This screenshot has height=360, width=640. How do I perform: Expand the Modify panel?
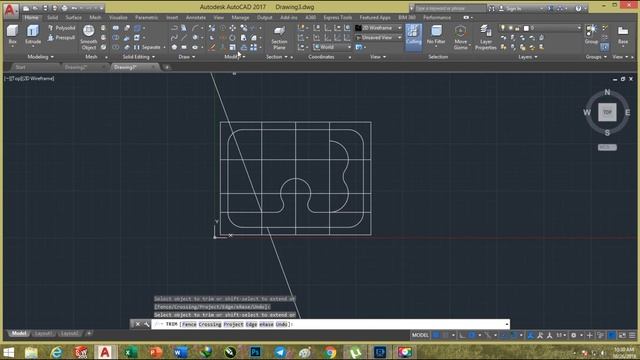pos(235,57)
